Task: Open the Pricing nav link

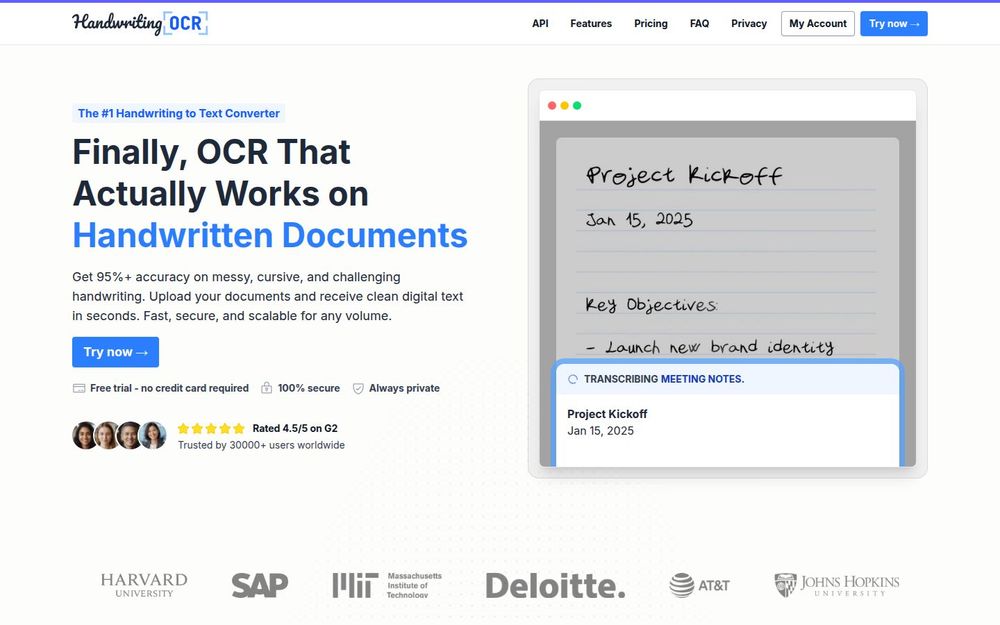Action: click(651, 24)
